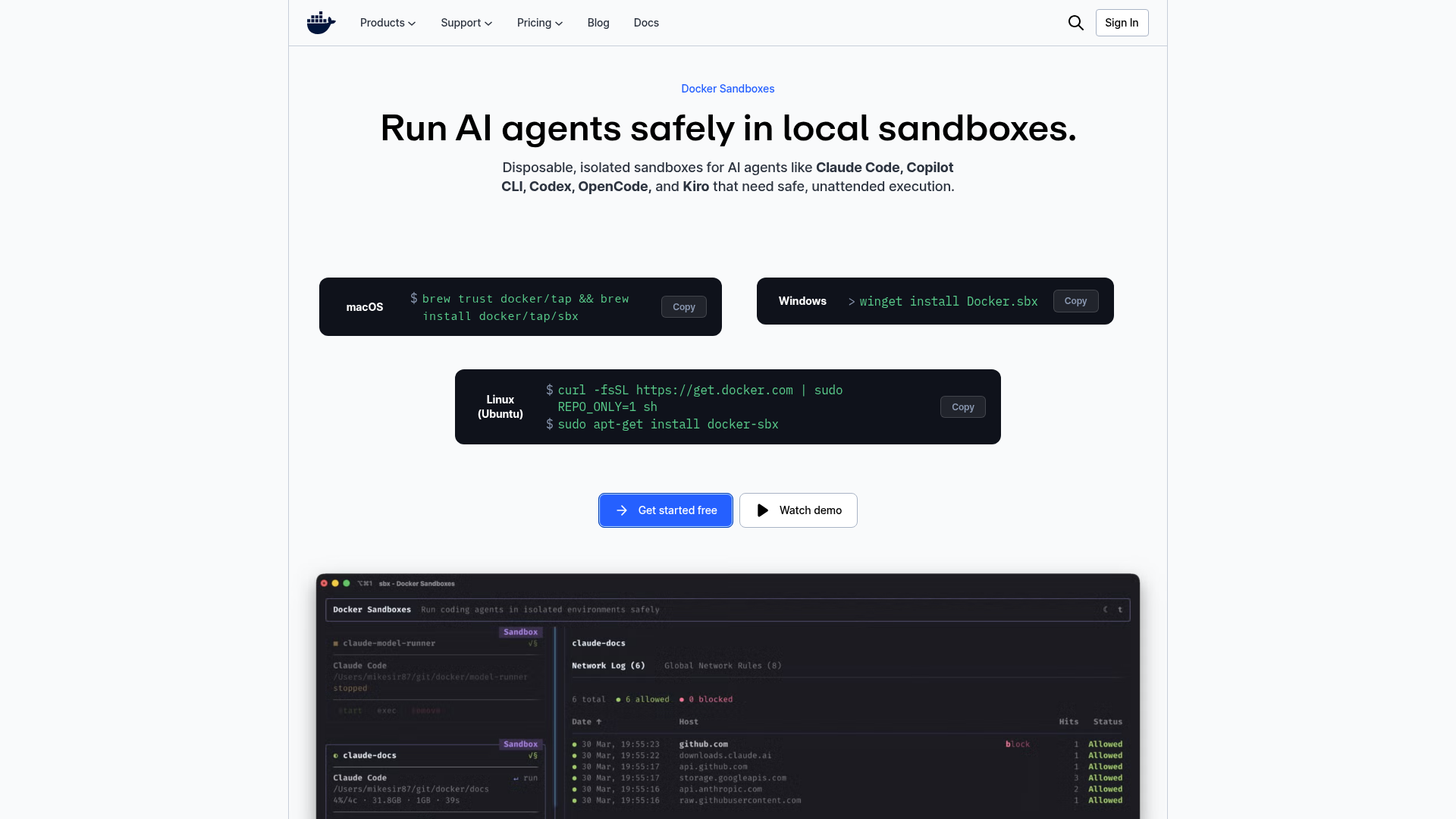Click the Watch demo button
Image resolution: width=1456 pixels, height=819 pixels.
pos(799,510)
